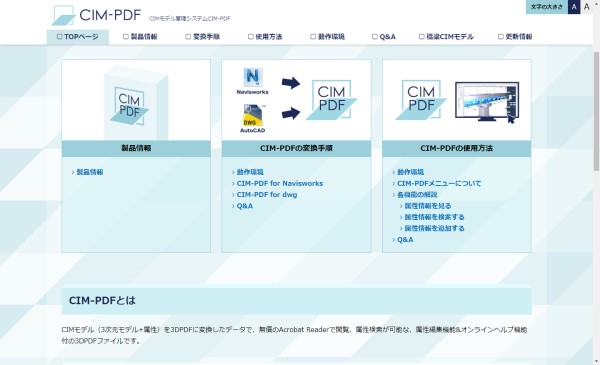The height and width of the screenshot is (365, 600).
Task: Follow the CIM-PDF for dwg link
Action: [267, 194]
